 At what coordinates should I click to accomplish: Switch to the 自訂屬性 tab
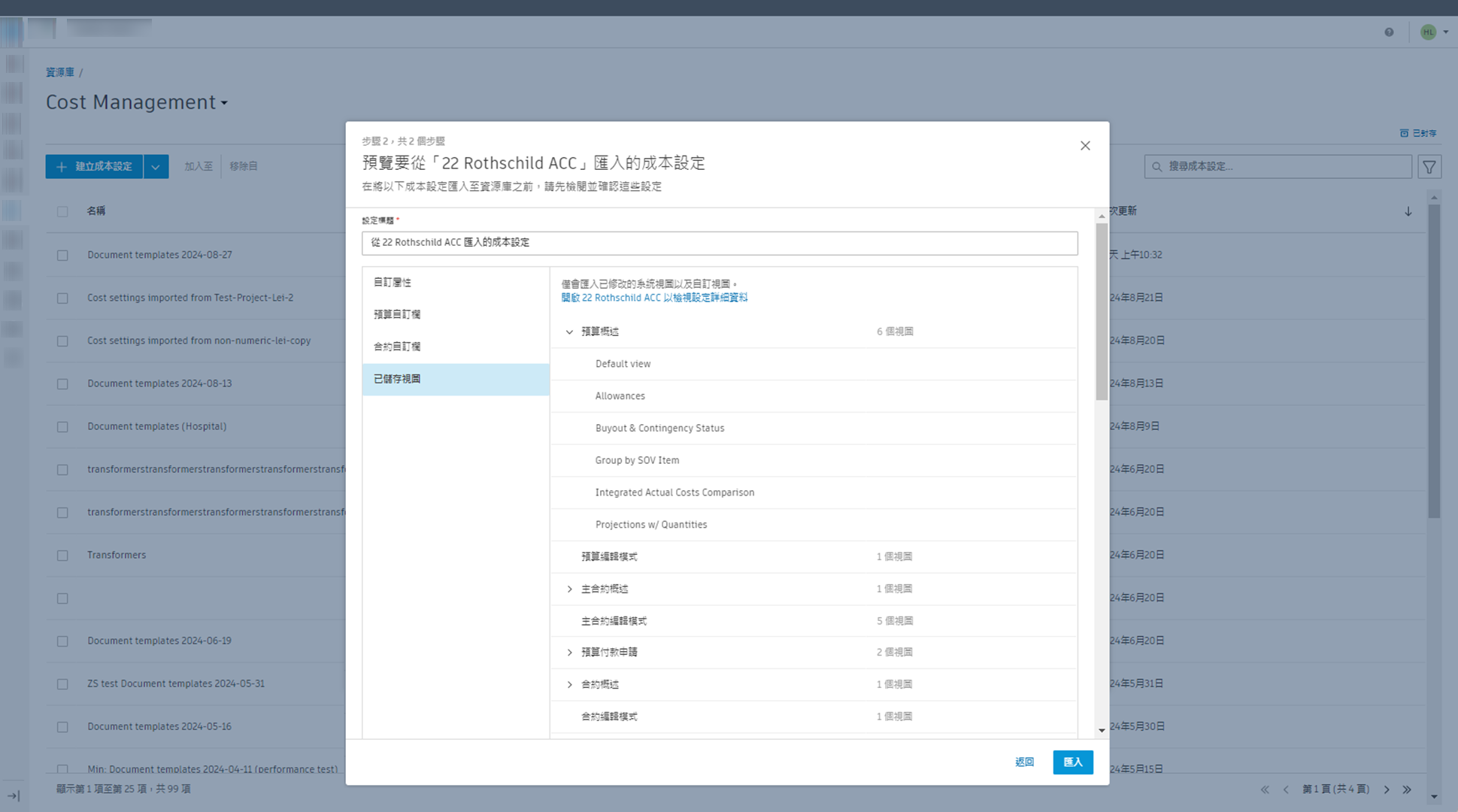pos(393,283)
